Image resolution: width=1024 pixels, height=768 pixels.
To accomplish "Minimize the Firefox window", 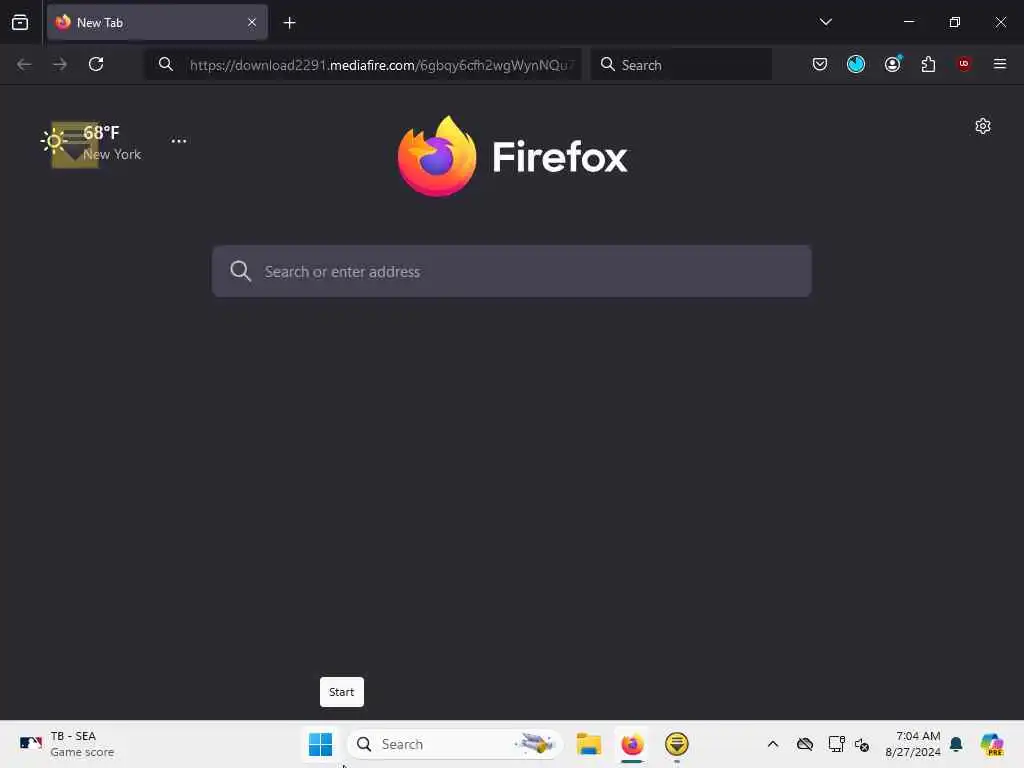I will 909,22.
